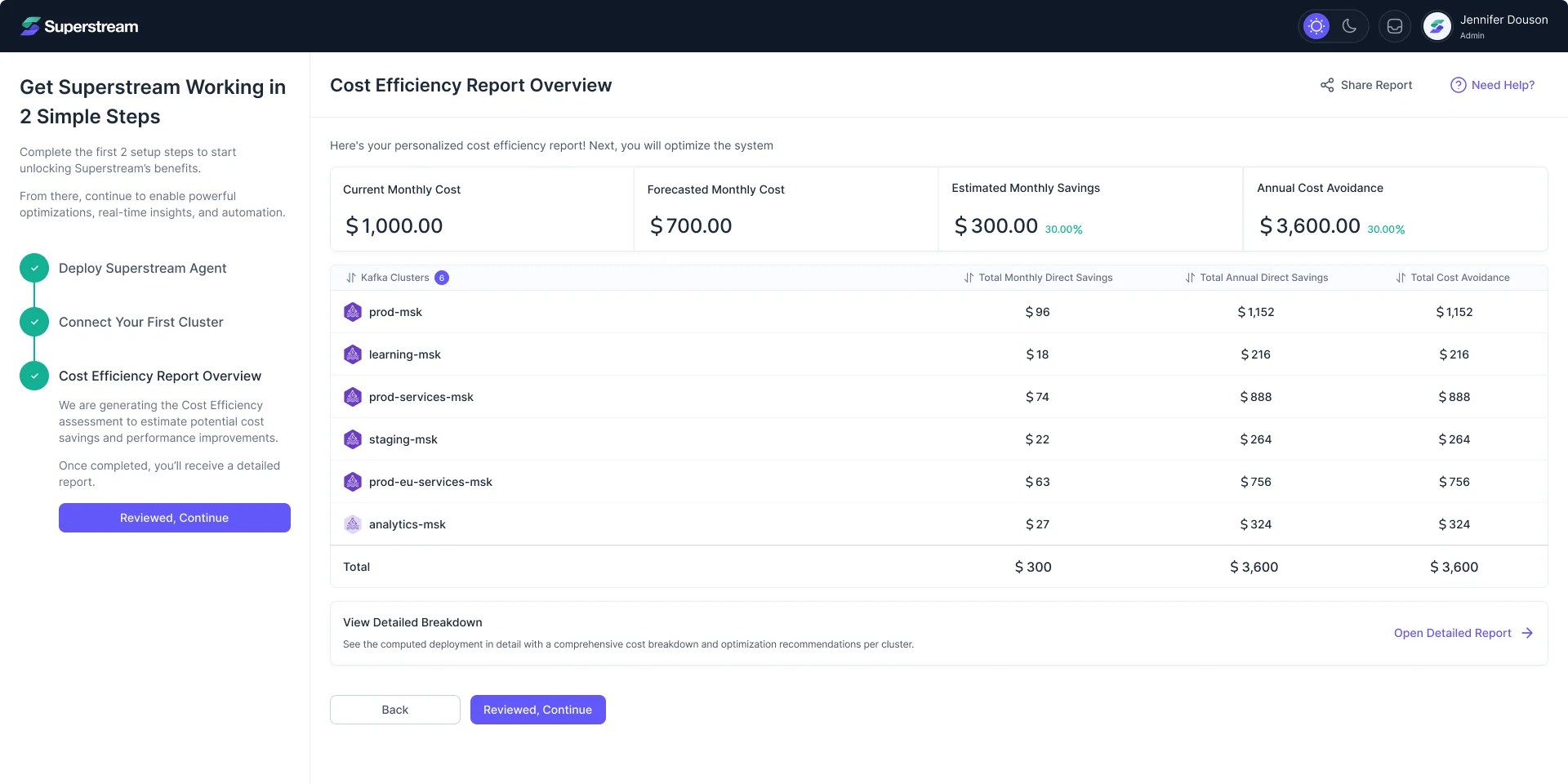The height and width of the screenshot is (784, 1568).
Task: Click Deploy Superstream Agent checkmark
Action: point(34,268)
